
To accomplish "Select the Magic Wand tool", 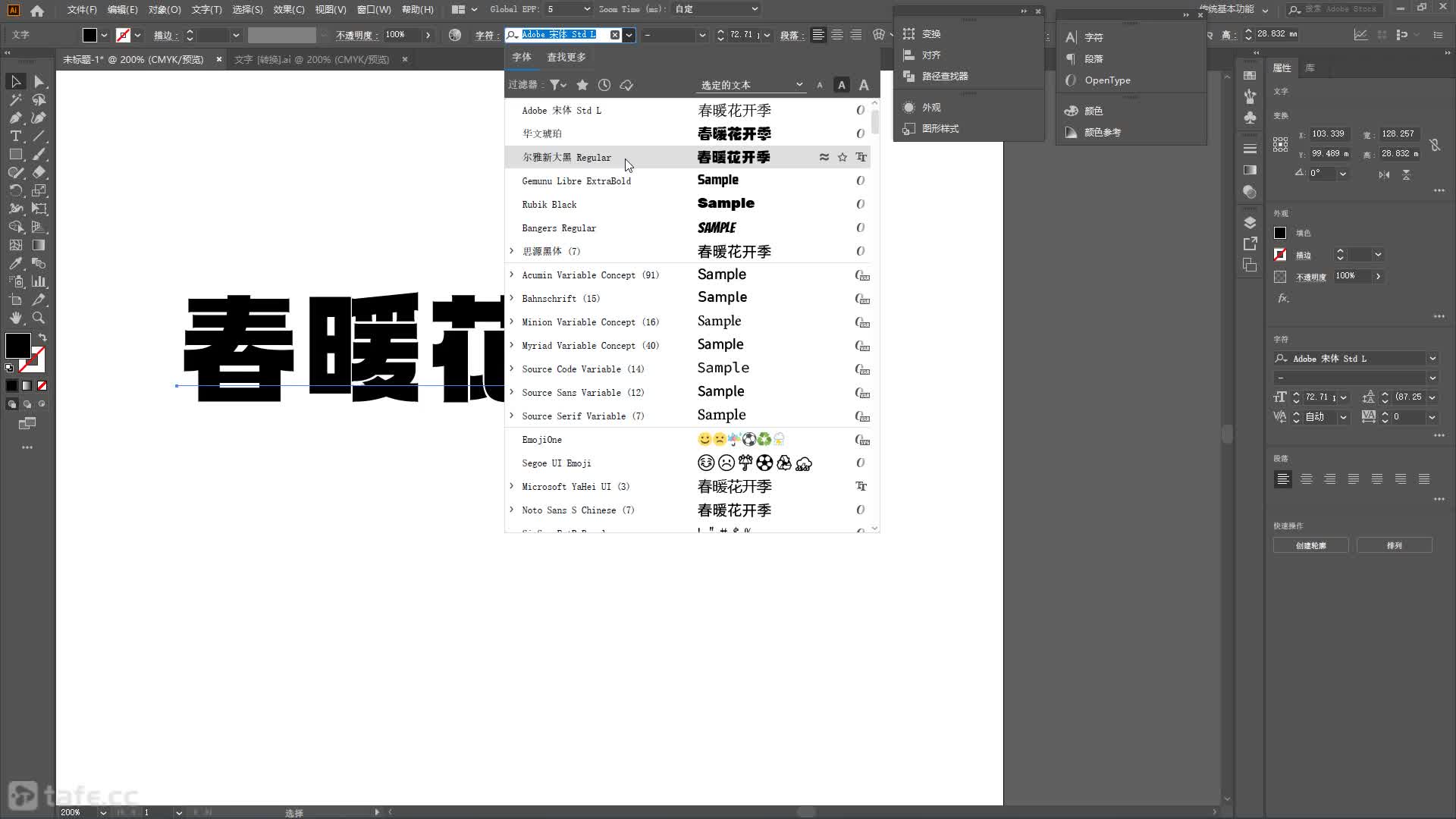I will [16, 99].
